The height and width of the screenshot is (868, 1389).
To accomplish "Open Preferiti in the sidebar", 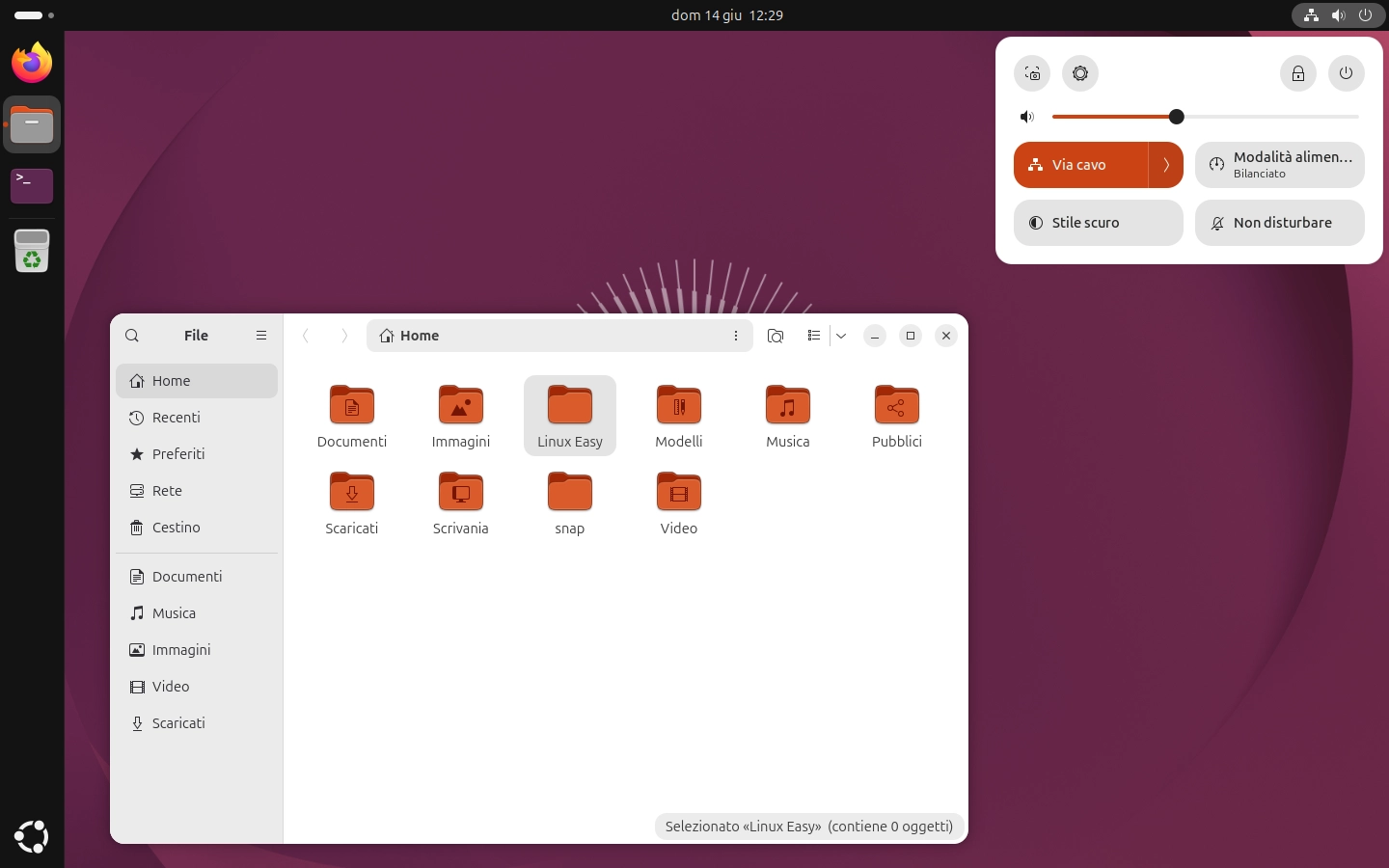I will (197, 454).
